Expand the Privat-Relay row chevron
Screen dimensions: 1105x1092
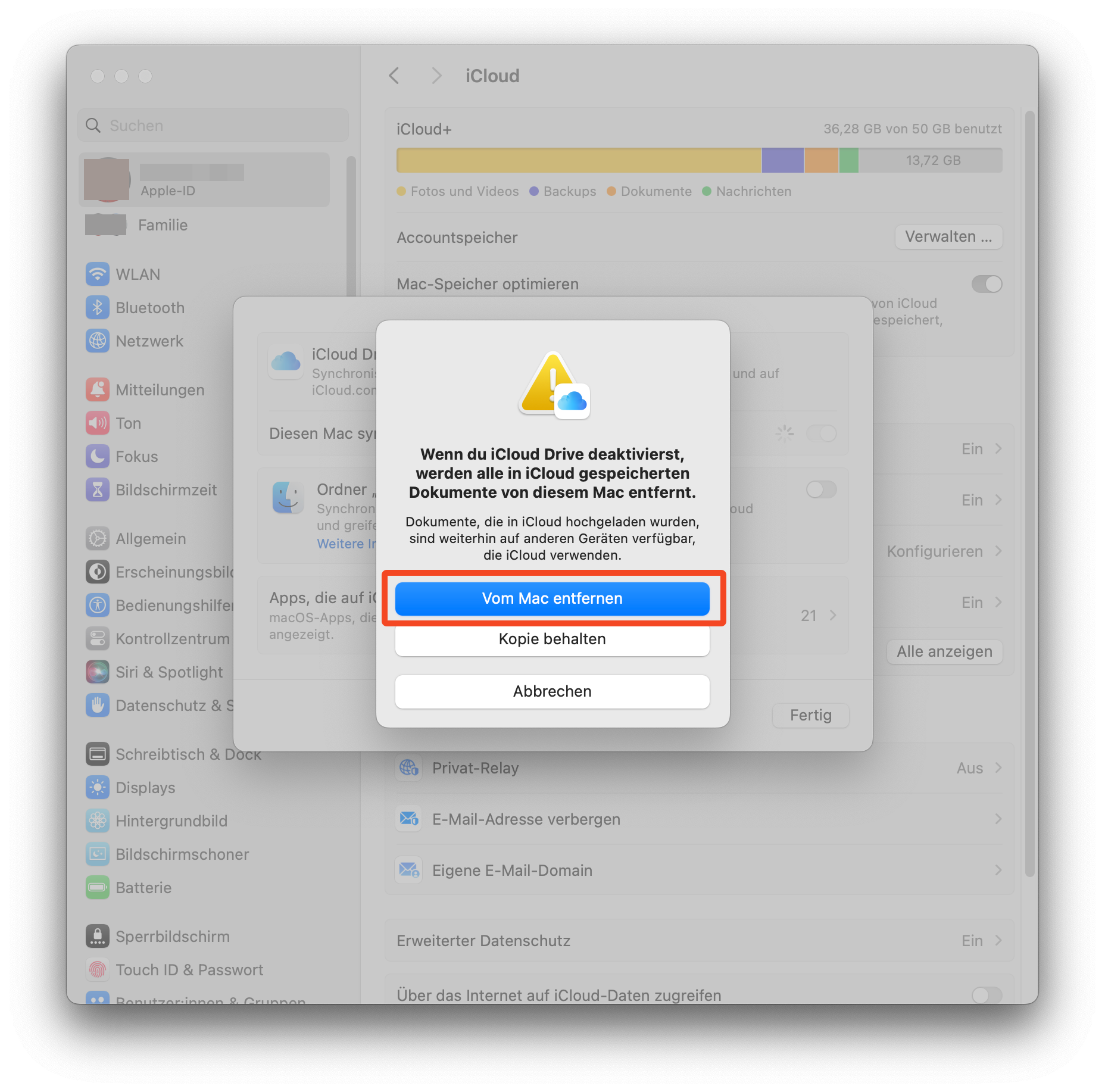(998, 768)
